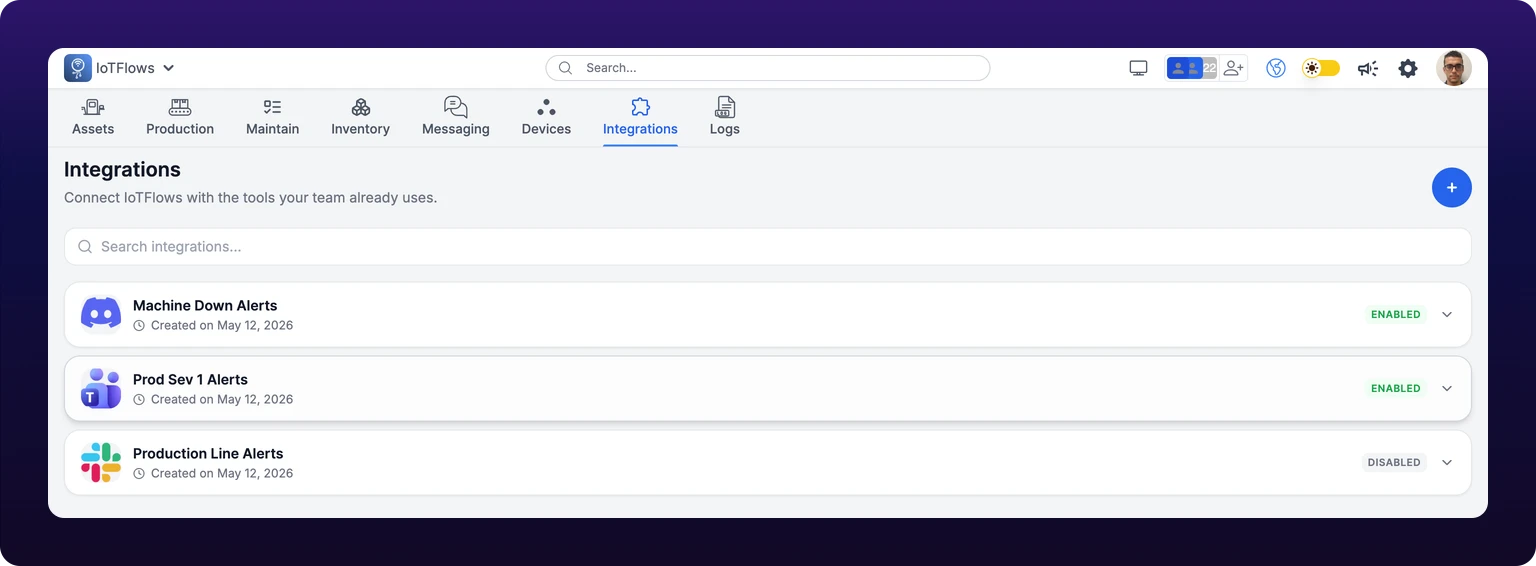Screen dimensions: 1536x566
Task: Open the monitor display icon
Action: click(x=1138, y=68)
